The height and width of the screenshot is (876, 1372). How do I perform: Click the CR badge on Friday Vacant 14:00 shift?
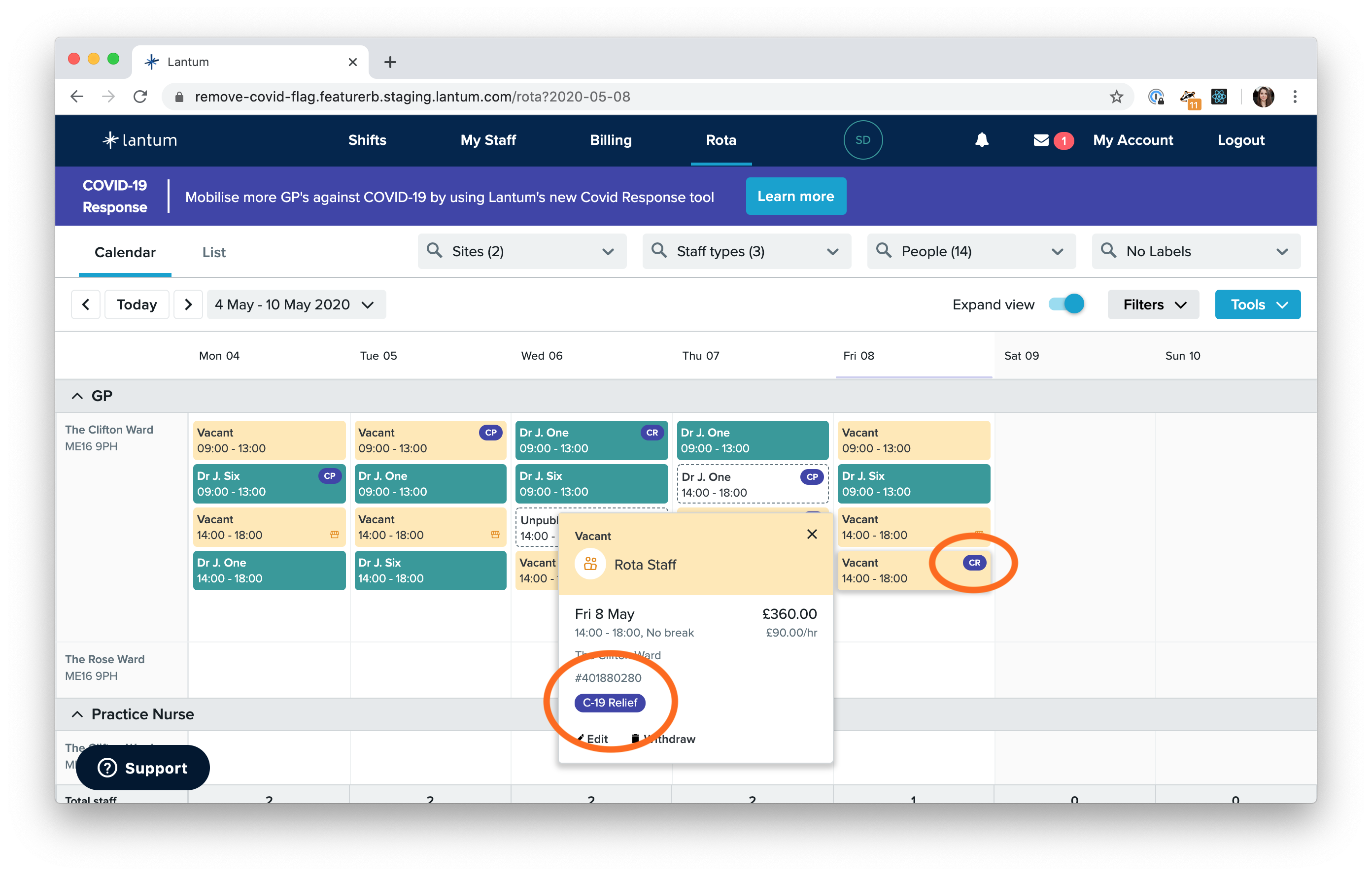974,563
